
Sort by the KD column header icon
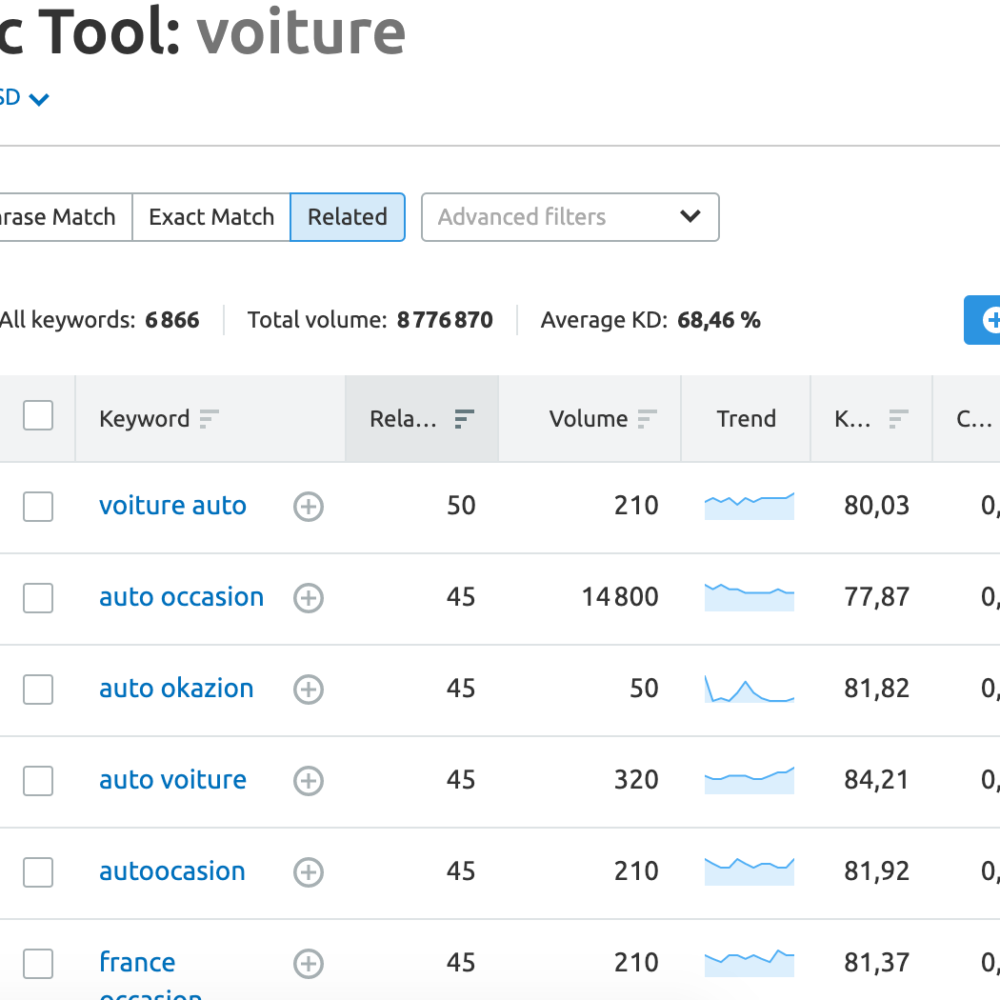(x=898, y=419)
